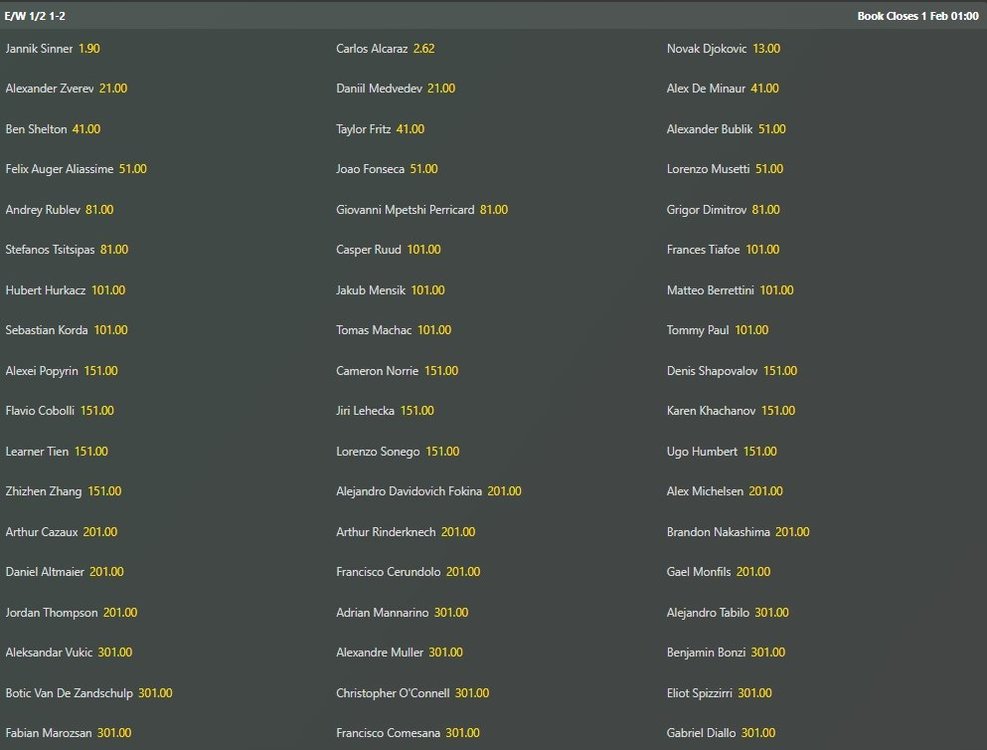The width and height of the screenshot is (987, 750).
Task: Select Jakub Mensik odds 101.00
Action: pos(428,290)
